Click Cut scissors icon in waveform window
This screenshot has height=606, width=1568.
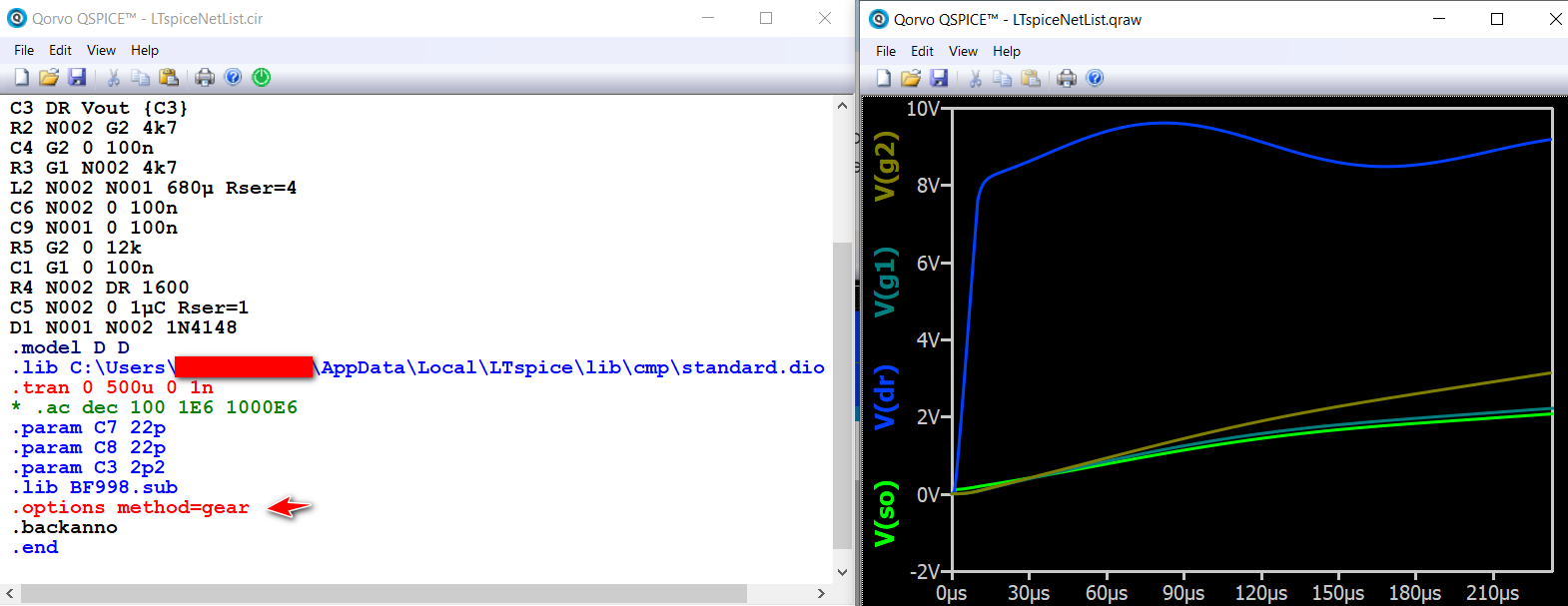click(x=975, y=78)
